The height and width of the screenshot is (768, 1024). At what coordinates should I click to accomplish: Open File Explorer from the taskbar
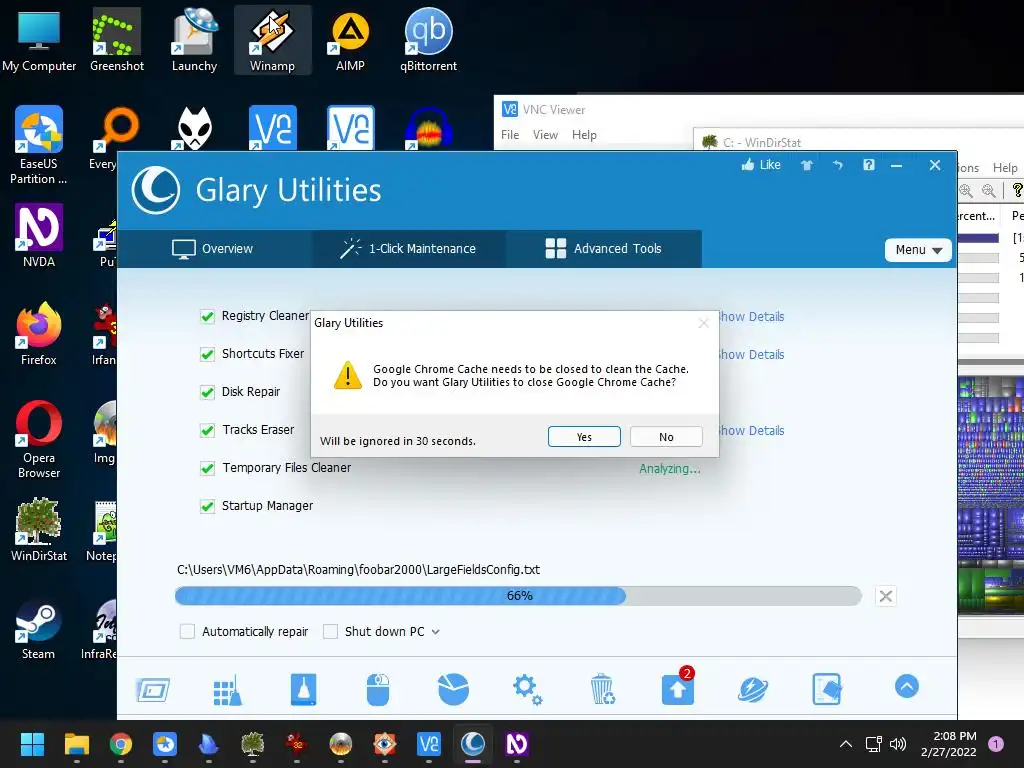tap(76, 744)
